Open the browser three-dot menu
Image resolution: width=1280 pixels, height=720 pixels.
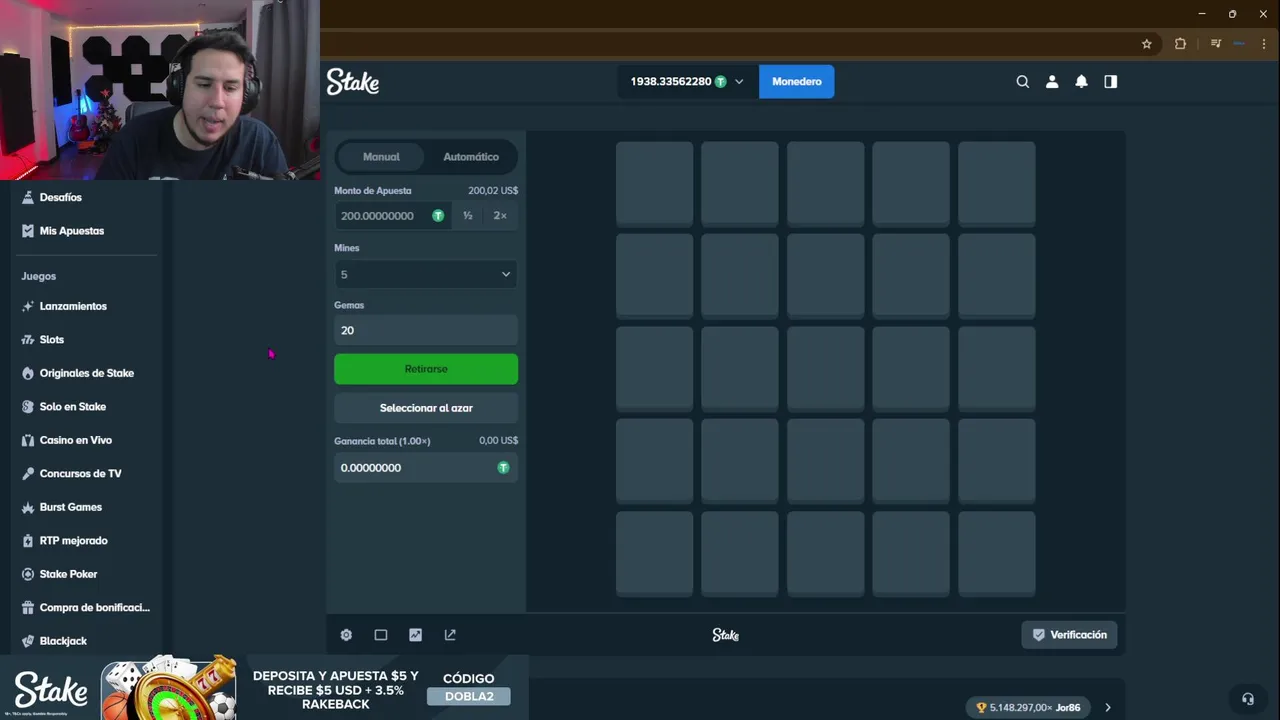[1265, 44]
